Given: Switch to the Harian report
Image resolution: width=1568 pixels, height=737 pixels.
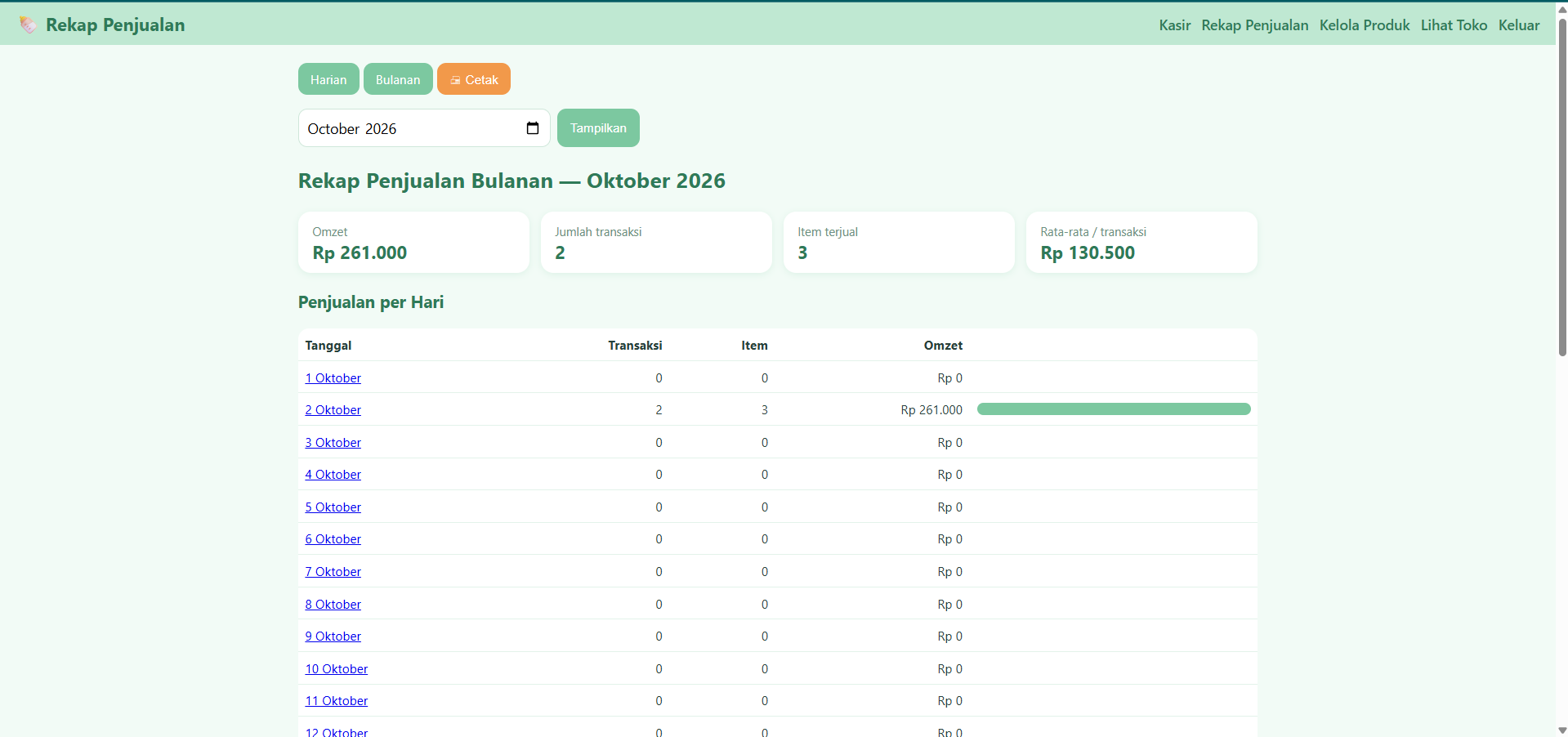Looking at the screenshot, I should pos(328,79).
